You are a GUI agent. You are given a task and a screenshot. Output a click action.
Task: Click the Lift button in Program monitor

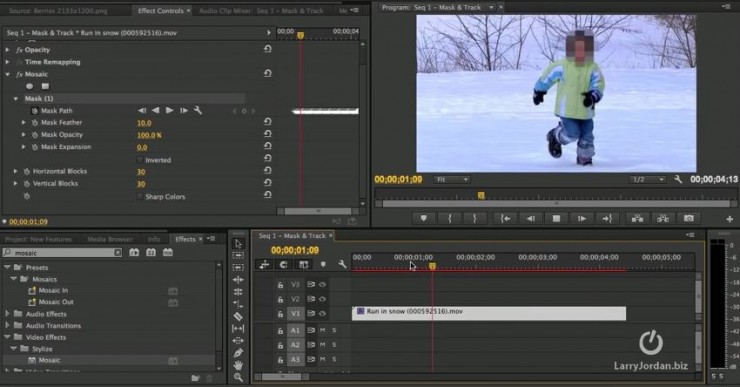pyautogui.click(x=638, y=219)
